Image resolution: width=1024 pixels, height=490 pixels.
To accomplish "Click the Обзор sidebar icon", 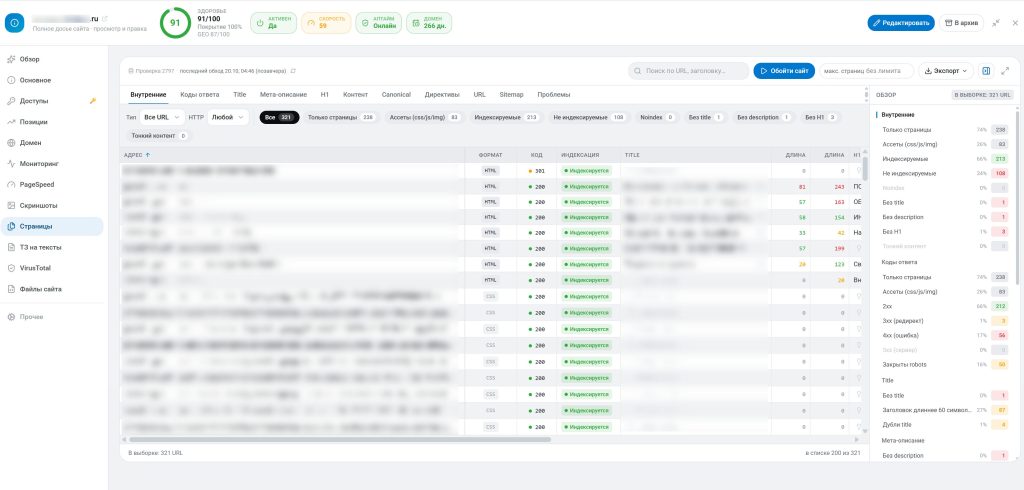I will click(x=11, y=59).
